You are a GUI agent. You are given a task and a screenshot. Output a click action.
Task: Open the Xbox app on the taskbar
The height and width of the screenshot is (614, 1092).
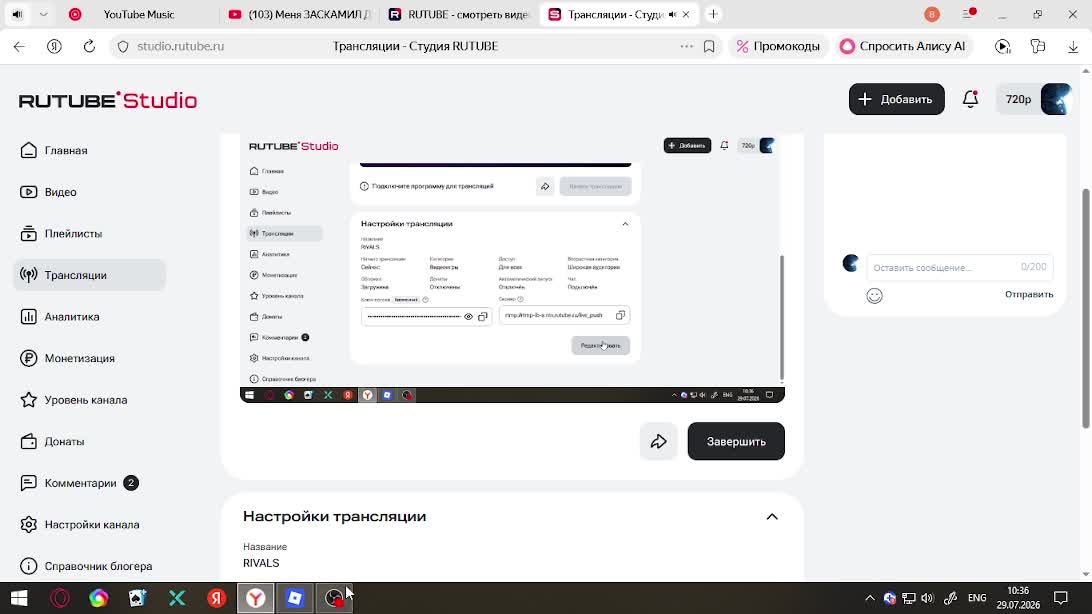177,598
